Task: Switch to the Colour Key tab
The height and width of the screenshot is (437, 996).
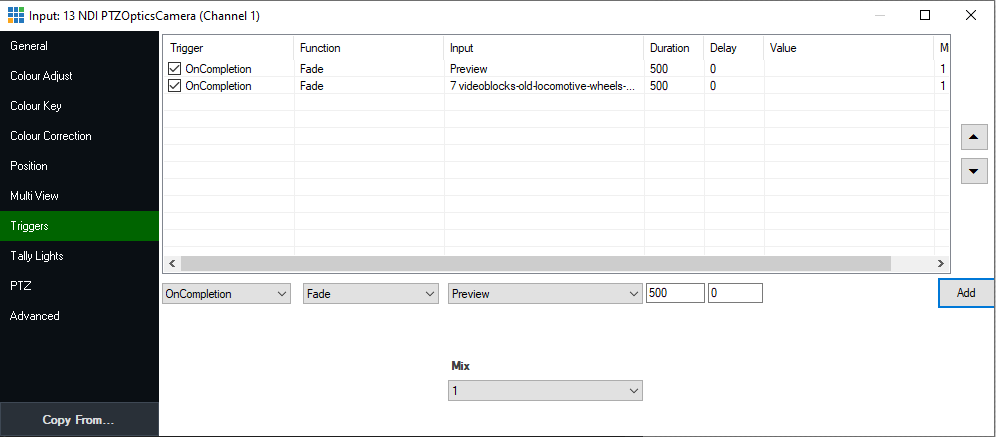Action: click(x=79, y=105)
